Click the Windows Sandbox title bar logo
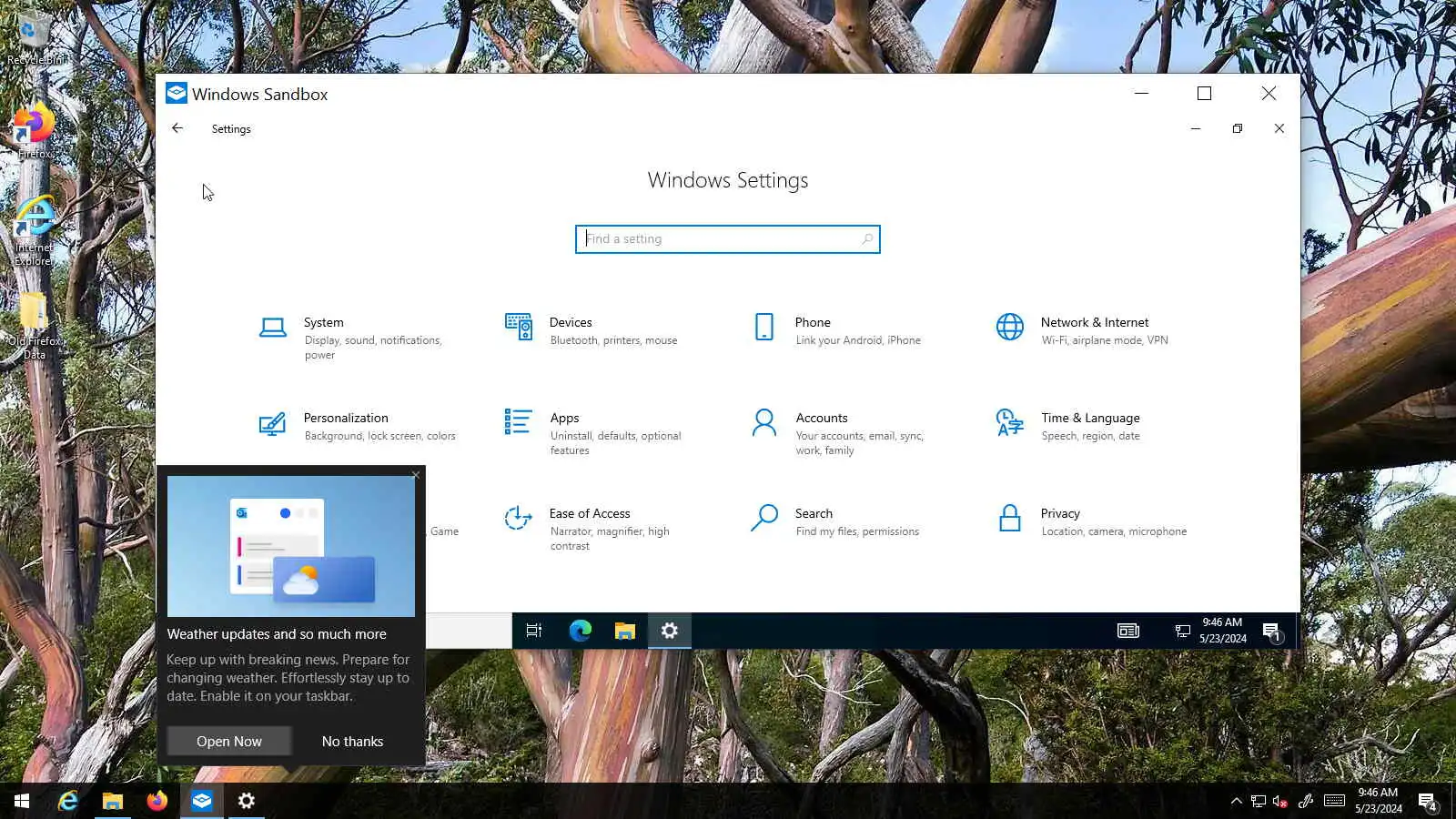Viewport: 1456px width, 819px height. pos(177,94)
